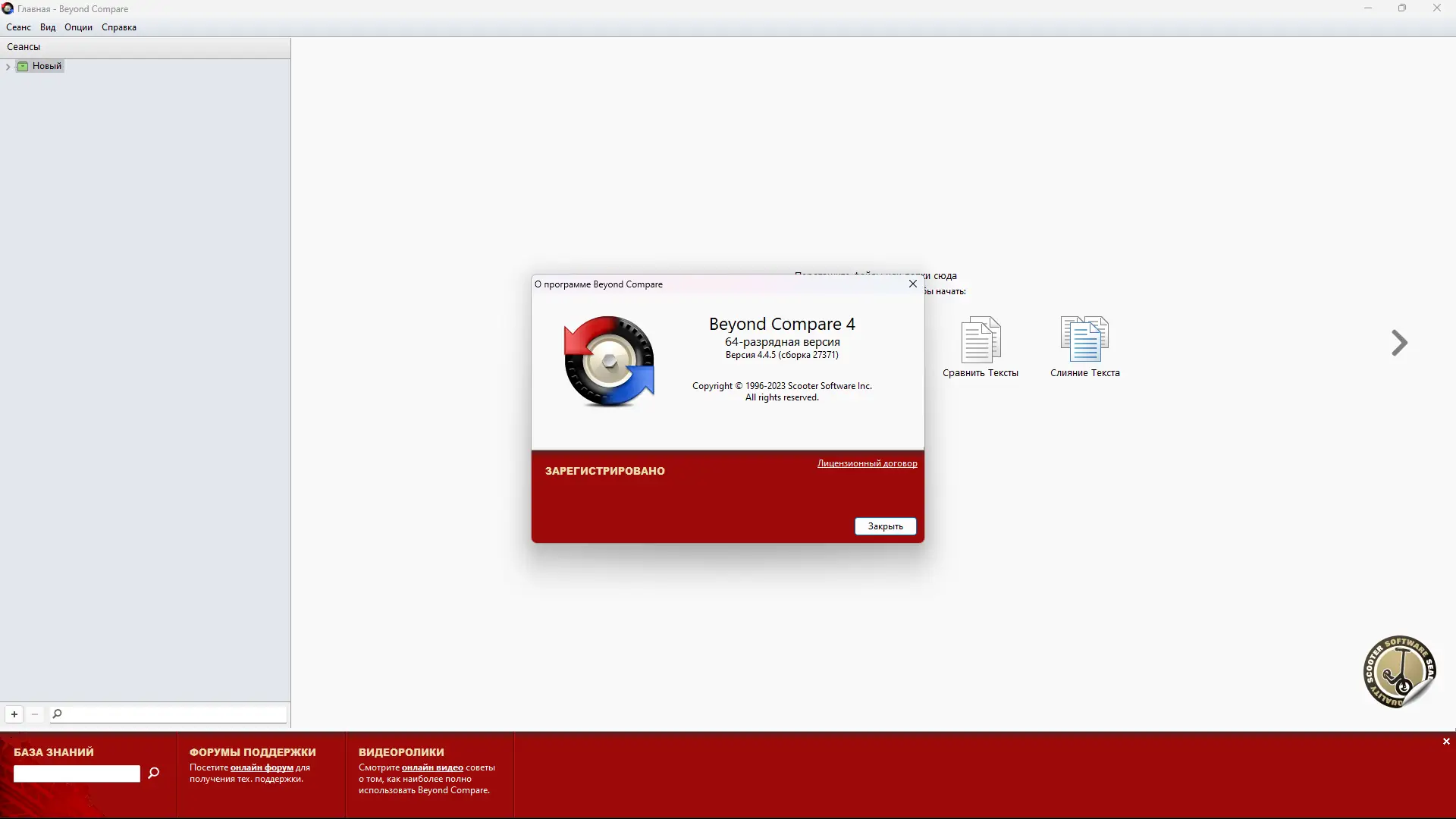
Task: Close the red bottom help banner
Action: tap(1446, 742)
